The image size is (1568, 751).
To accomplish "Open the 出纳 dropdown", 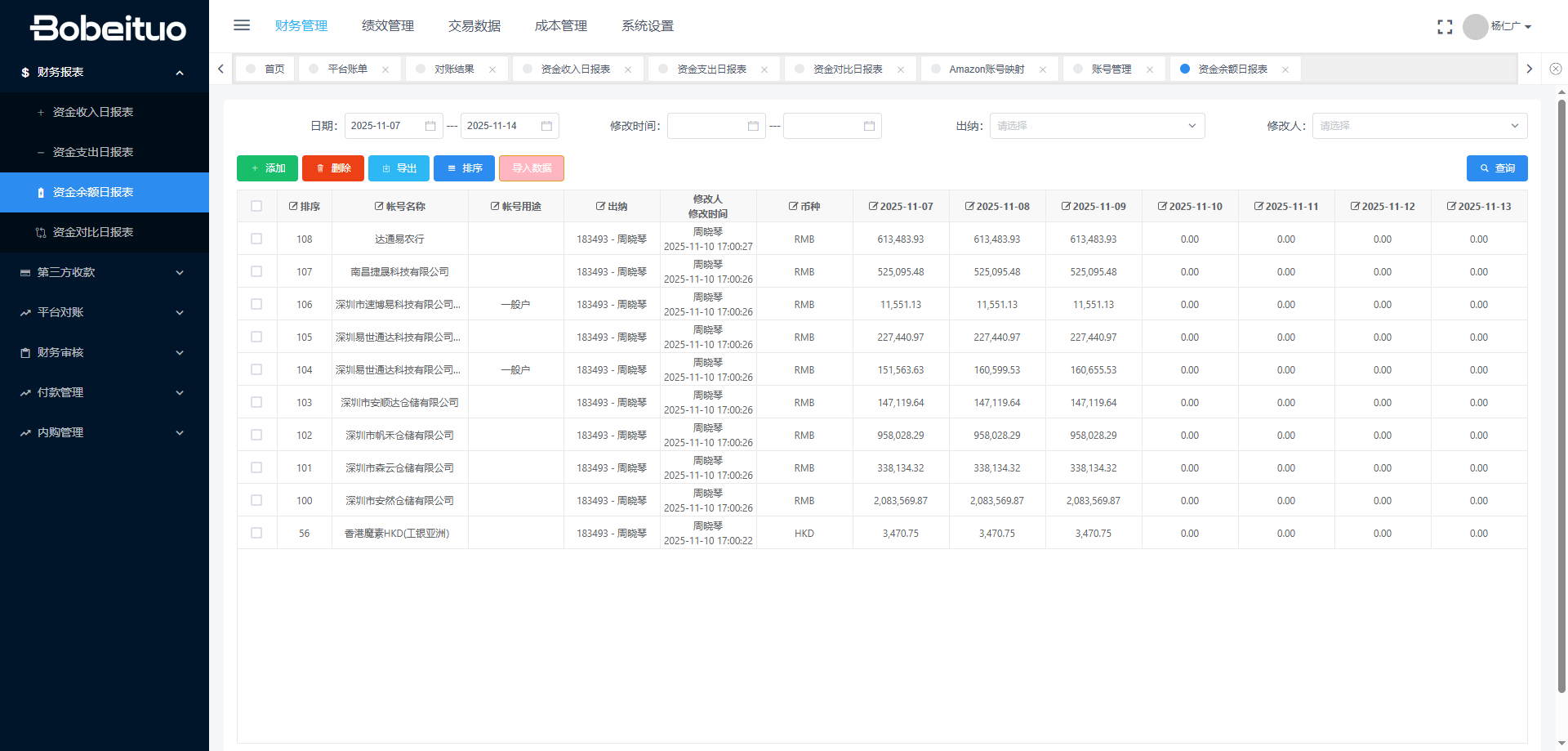I will (x=1097, y=126).
